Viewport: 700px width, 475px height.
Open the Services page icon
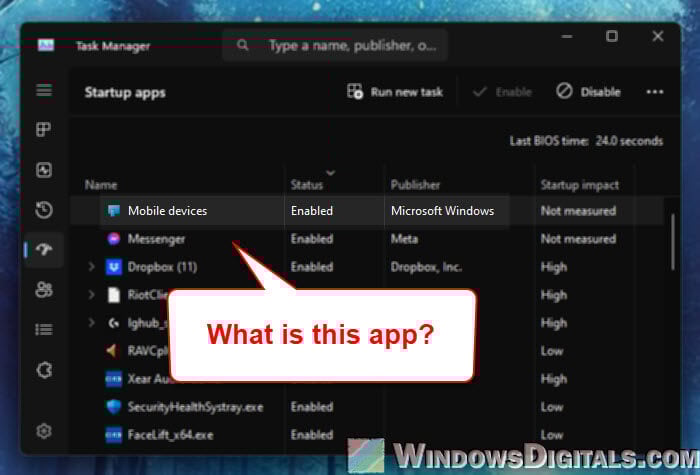tap(44, 370)
